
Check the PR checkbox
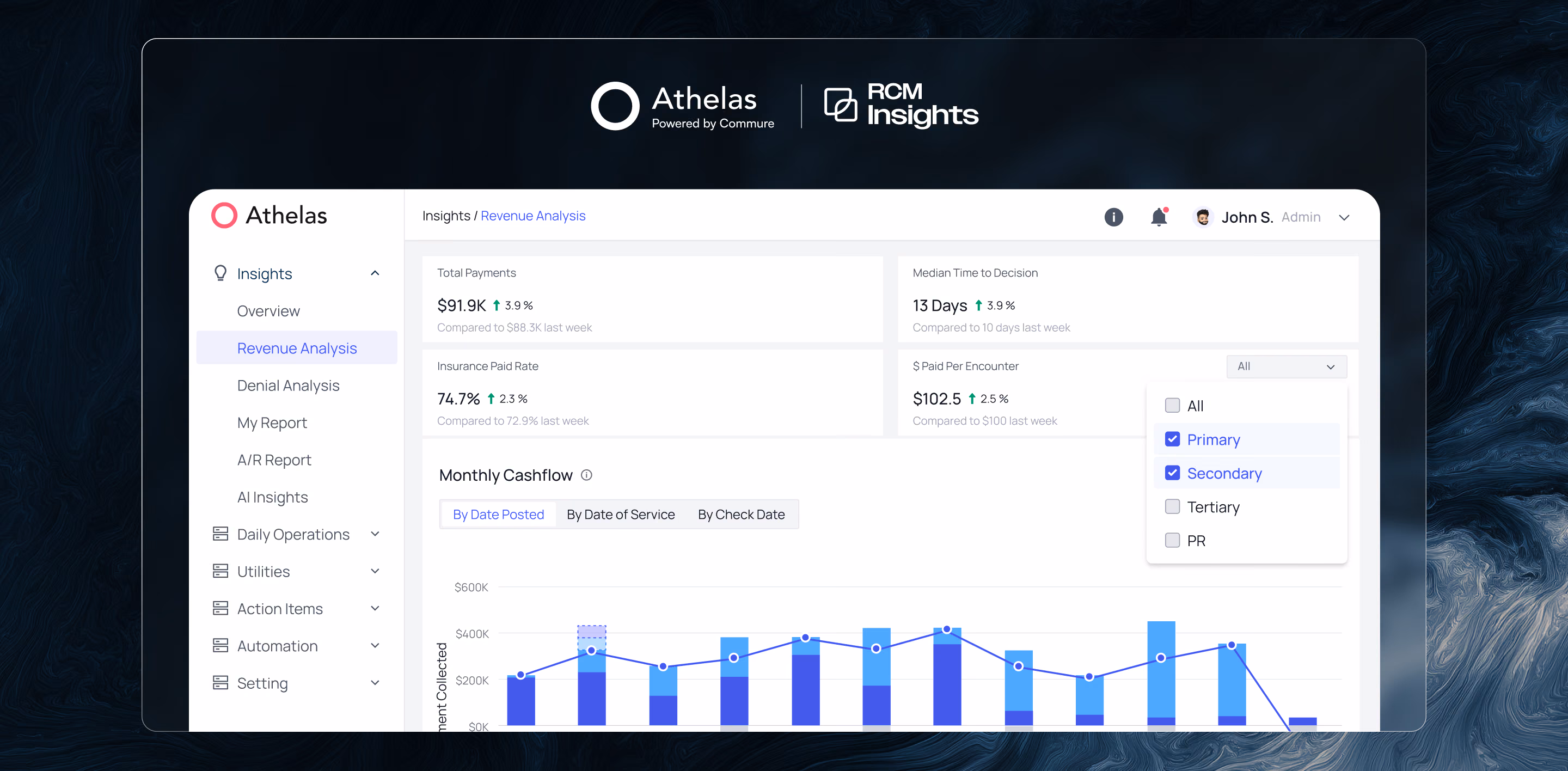1172,540
